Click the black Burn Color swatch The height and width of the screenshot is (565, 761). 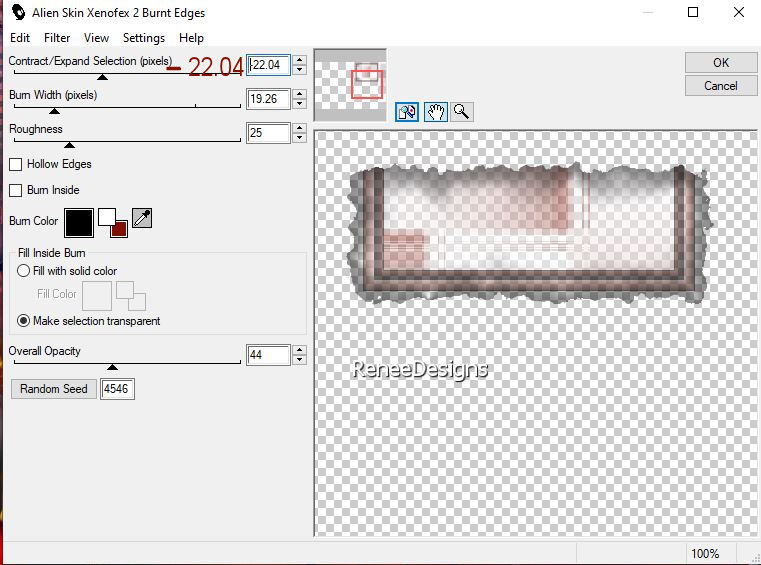(x=79, y=223)
